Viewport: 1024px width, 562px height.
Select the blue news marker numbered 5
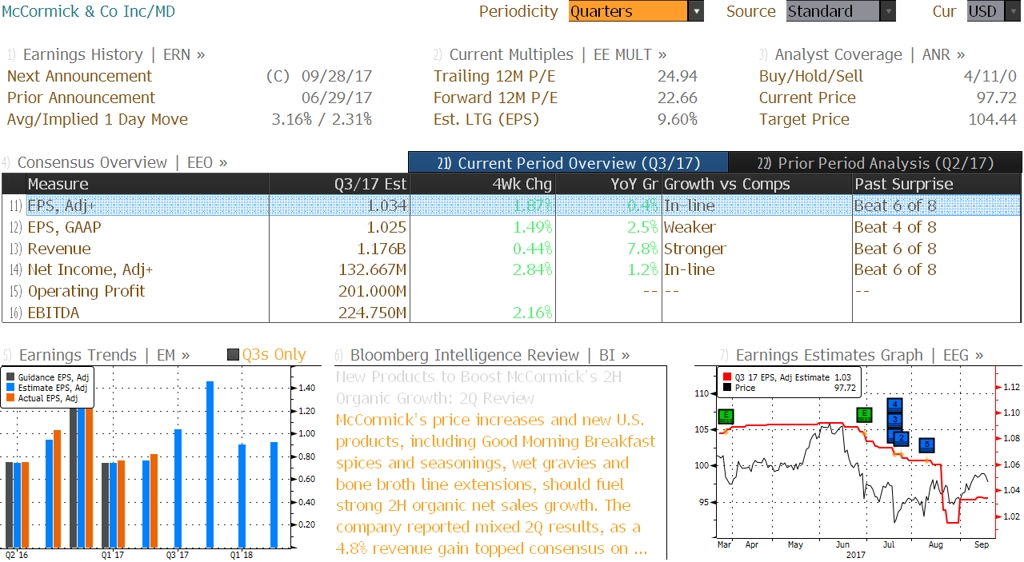926,445
